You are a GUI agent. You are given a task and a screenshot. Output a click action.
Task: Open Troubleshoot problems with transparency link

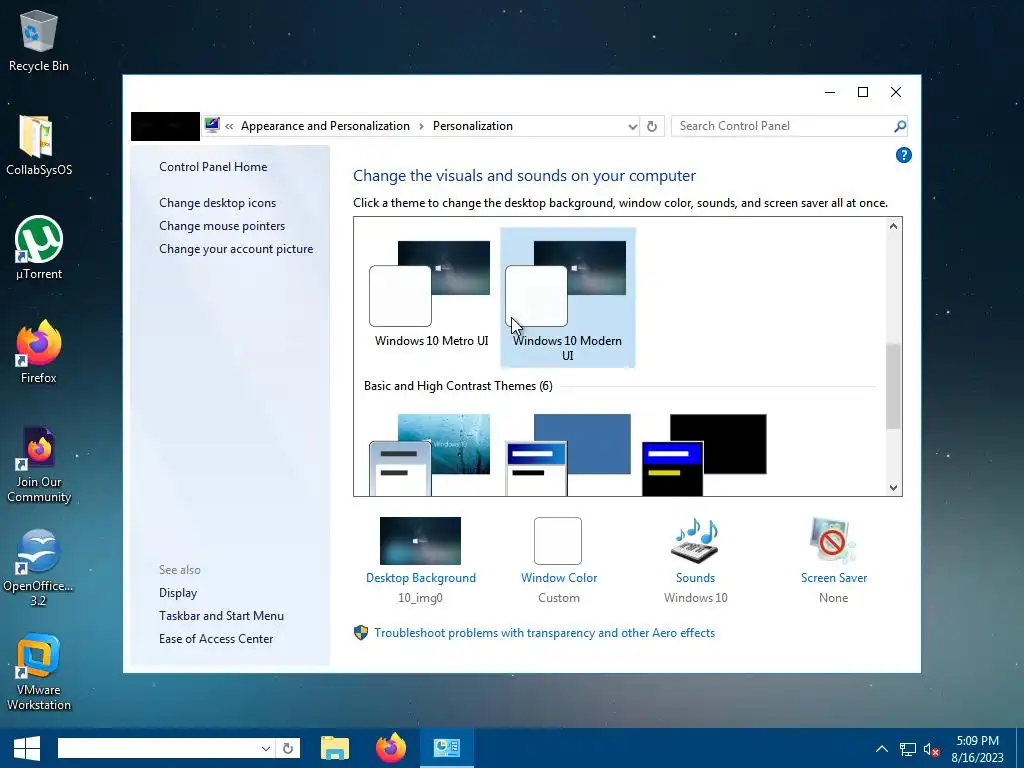click(545, 633)
